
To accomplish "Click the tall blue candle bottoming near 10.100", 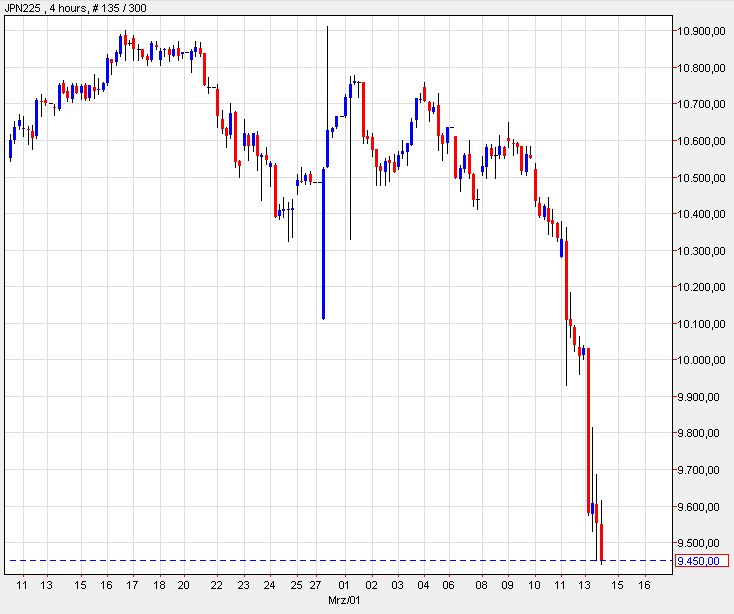I will [x=323, y=243].
